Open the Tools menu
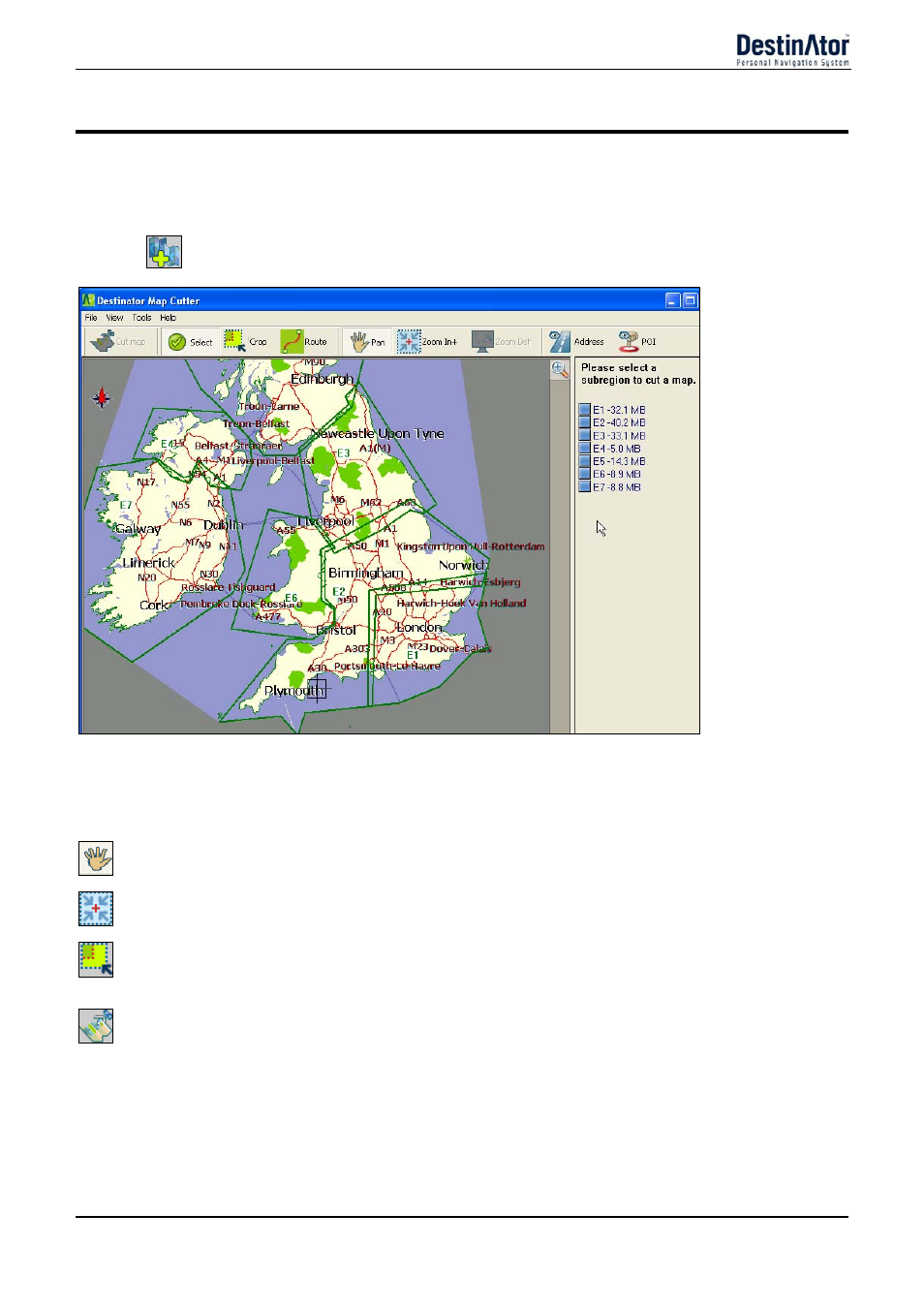 (x=141, y=318)
